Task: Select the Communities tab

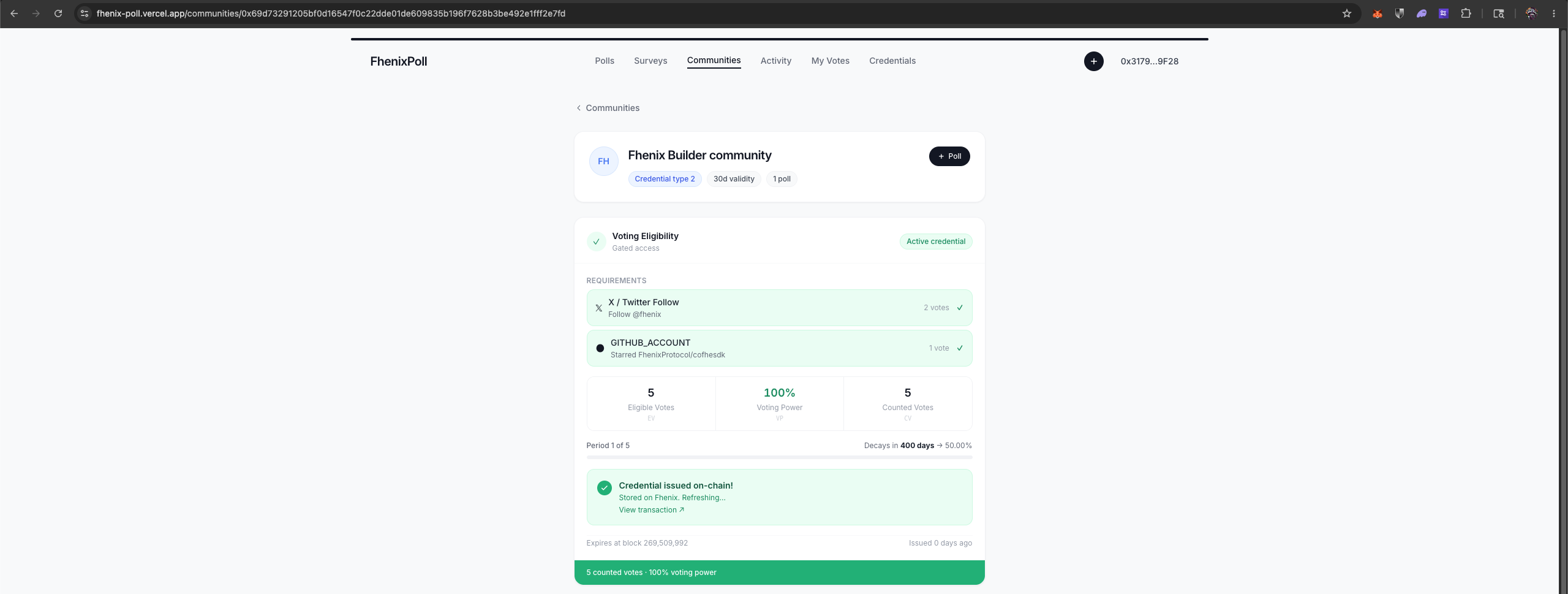Action: pos(714,60)
